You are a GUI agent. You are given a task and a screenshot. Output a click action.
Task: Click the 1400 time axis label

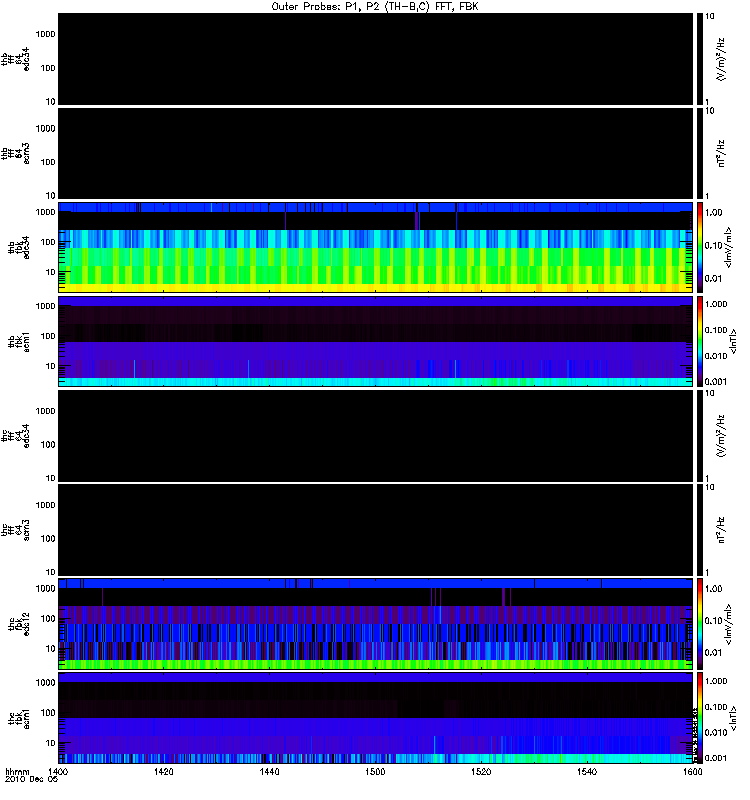58,771
